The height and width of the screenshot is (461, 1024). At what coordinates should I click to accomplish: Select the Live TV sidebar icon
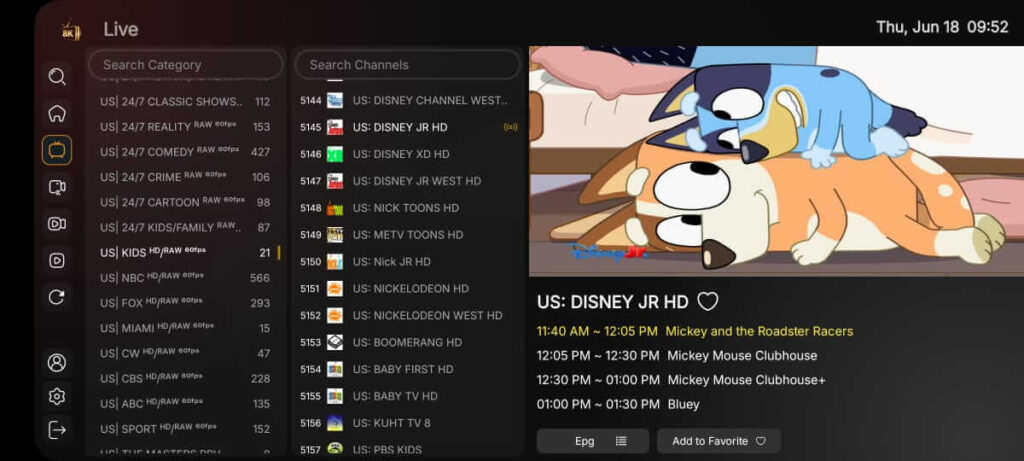tap(57, 150)
